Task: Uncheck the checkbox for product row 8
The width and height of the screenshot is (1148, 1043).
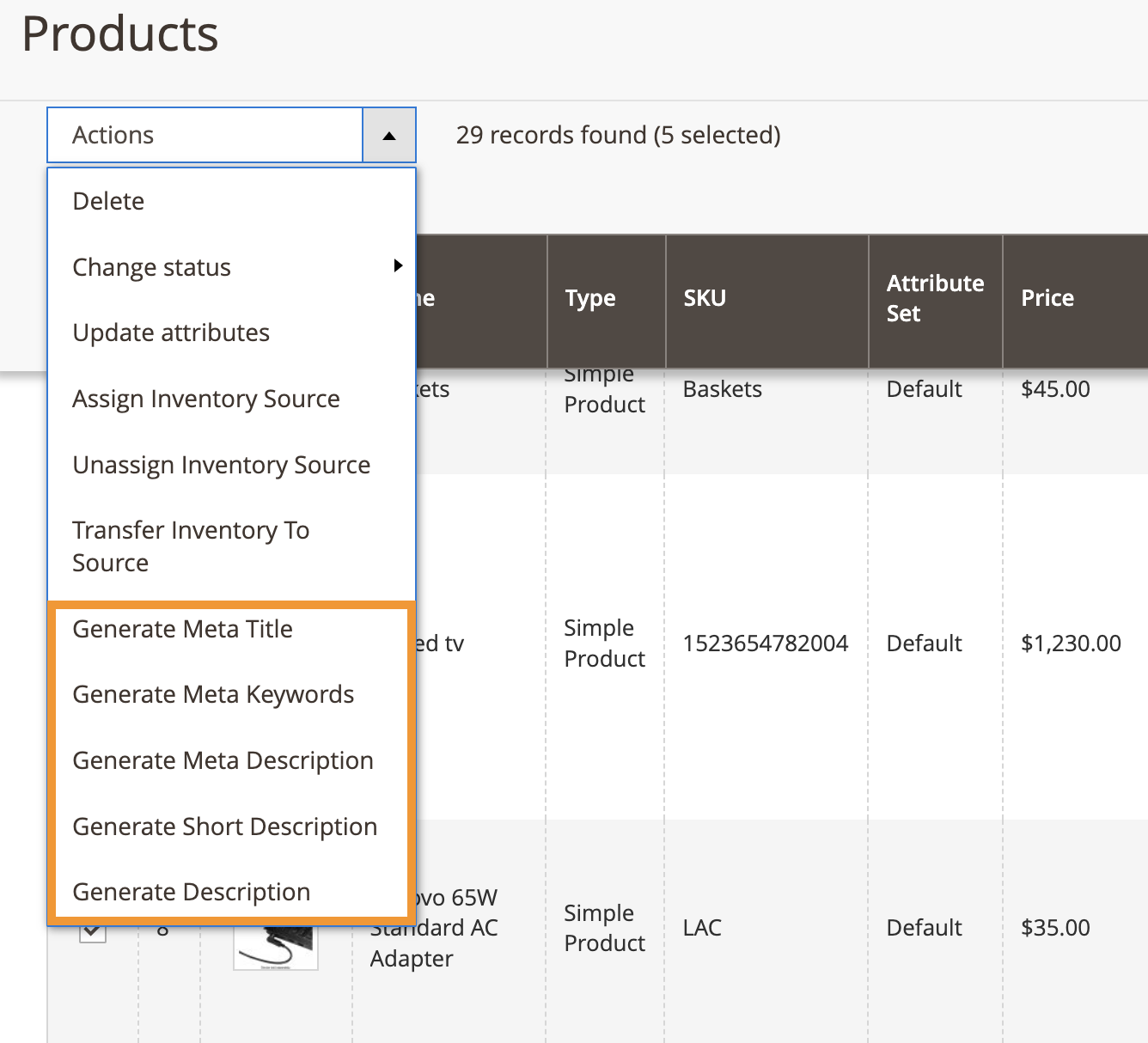Action: [92, 928]
